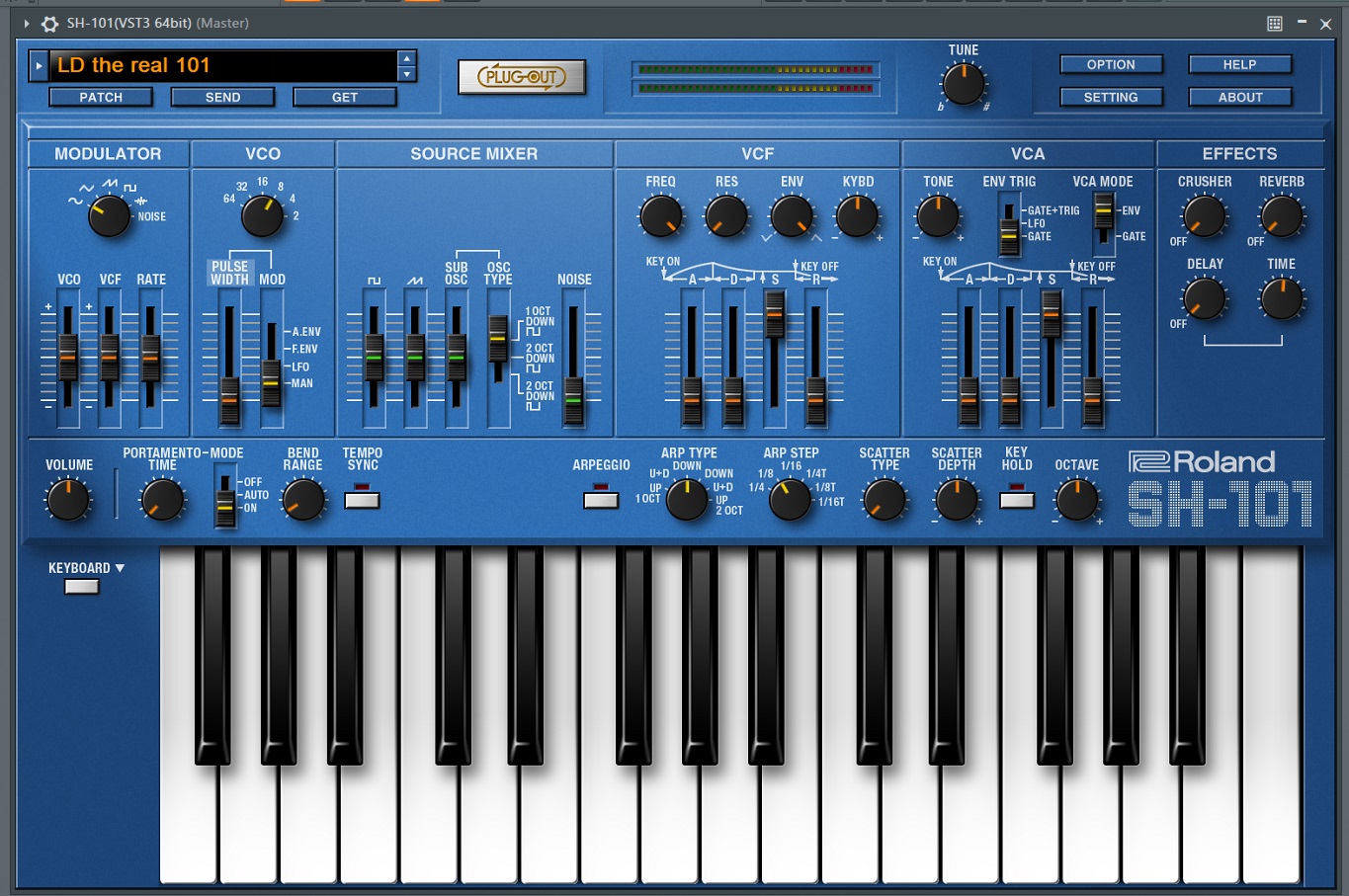Switch the VCA MODE selector
Screen dimensions: 1349x896
pyautogui.click(x=1103, y=223)
